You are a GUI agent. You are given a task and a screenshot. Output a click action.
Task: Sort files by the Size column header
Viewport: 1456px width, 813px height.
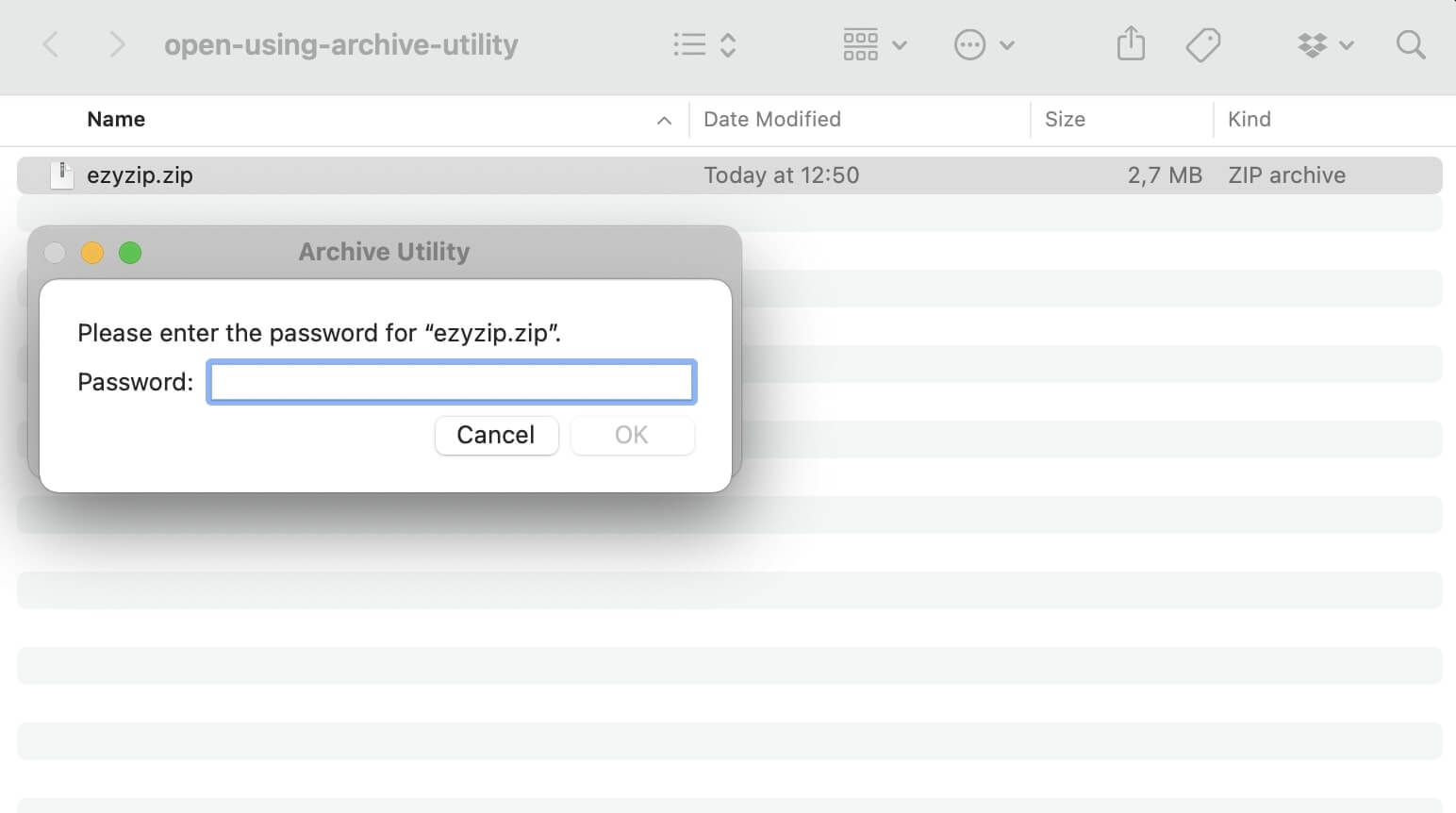[1065, 119]
